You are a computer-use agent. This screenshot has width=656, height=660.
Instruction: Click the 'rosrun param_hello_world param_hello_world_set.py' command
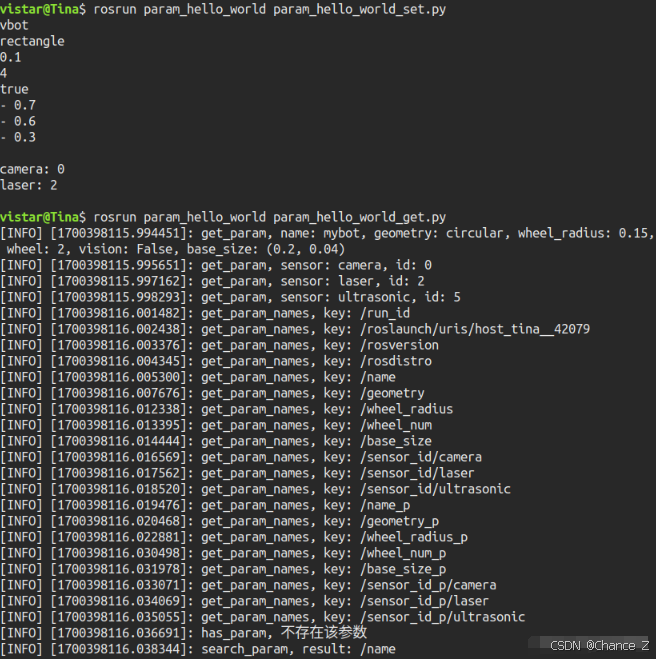(269, 9)
